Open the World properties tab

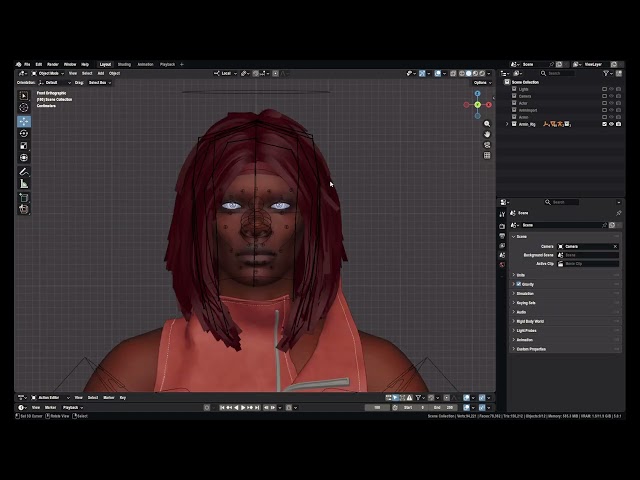coord(502,265)
